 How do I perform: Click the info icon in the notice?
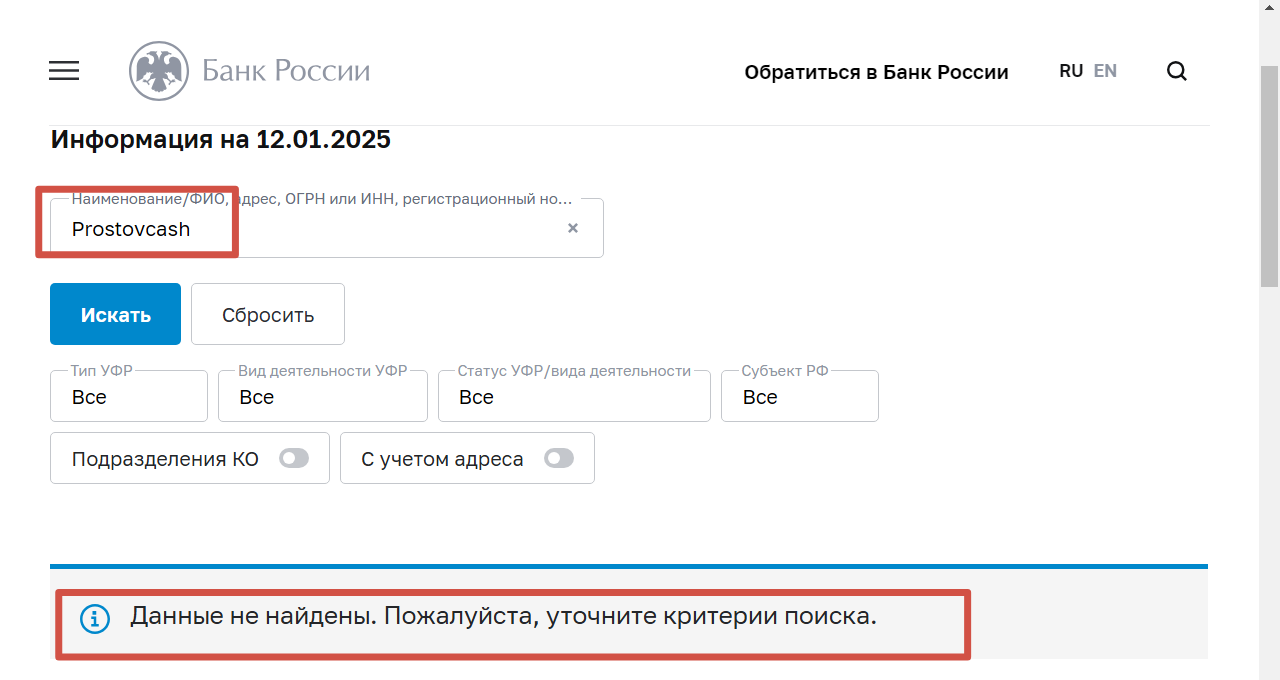95,619
